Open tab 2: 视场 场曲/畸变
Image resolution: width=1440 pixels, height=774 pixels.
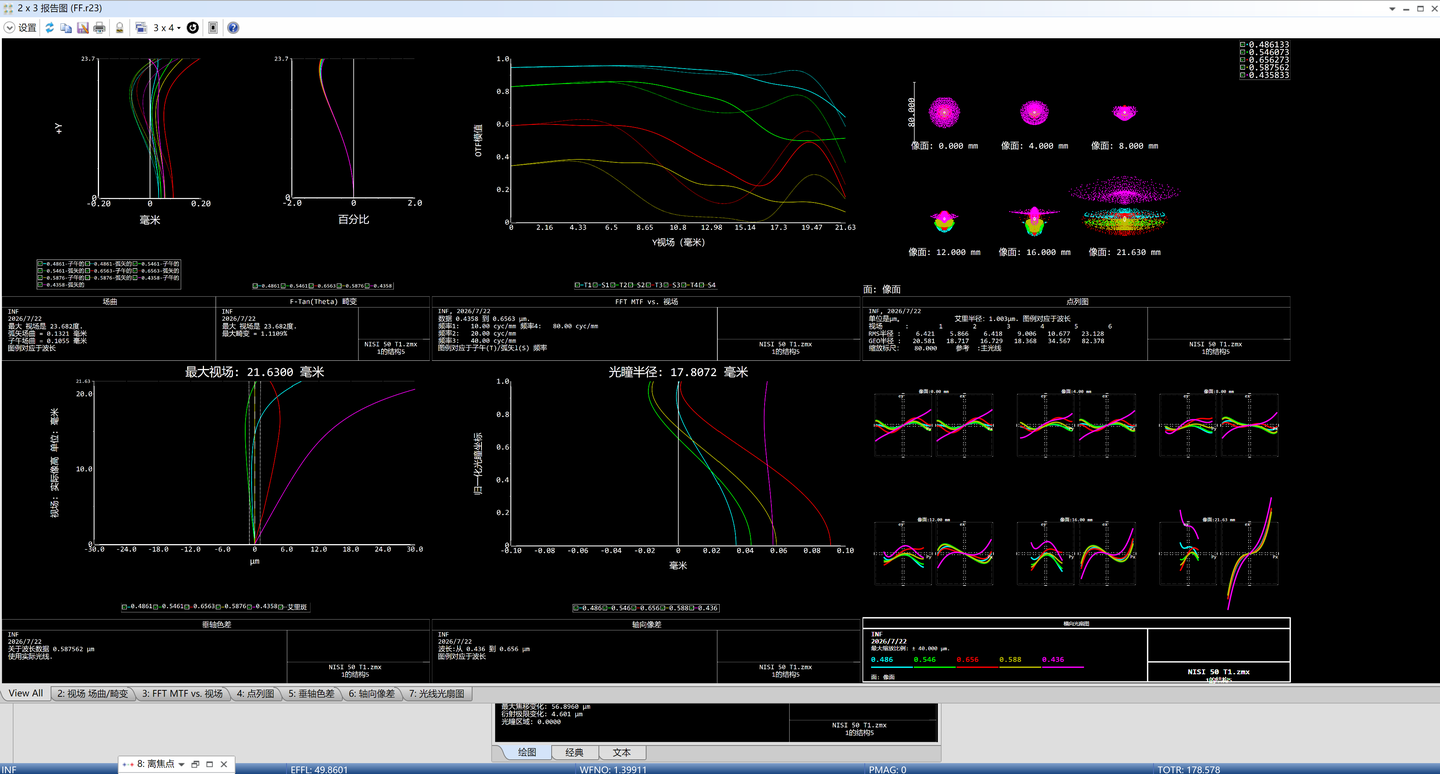92,693
